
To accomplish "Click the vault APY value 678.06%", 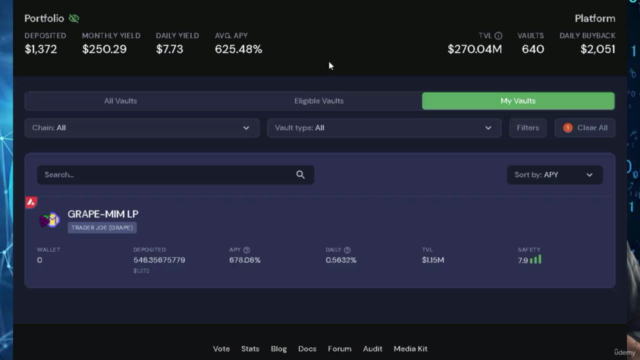I will click(244, 260).
